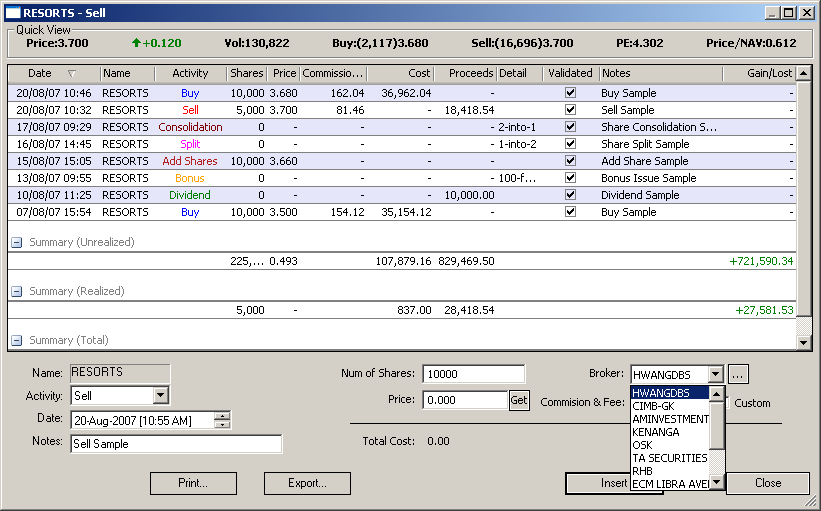The width and height of the screenshot is (821, 511).
Task: Collapse the Summary (Total) section
Action: pos(17,340)
